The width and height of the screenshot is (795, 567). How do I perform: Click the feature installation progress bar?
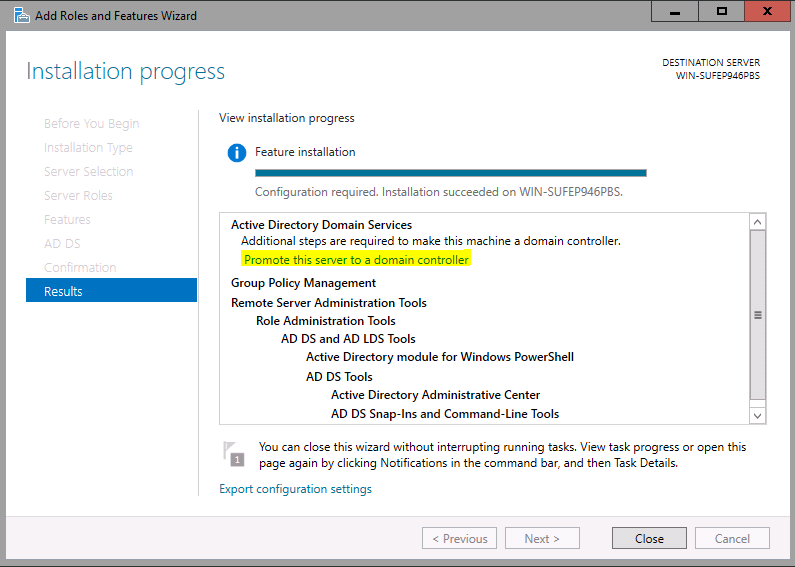click(x=451, y=173)
